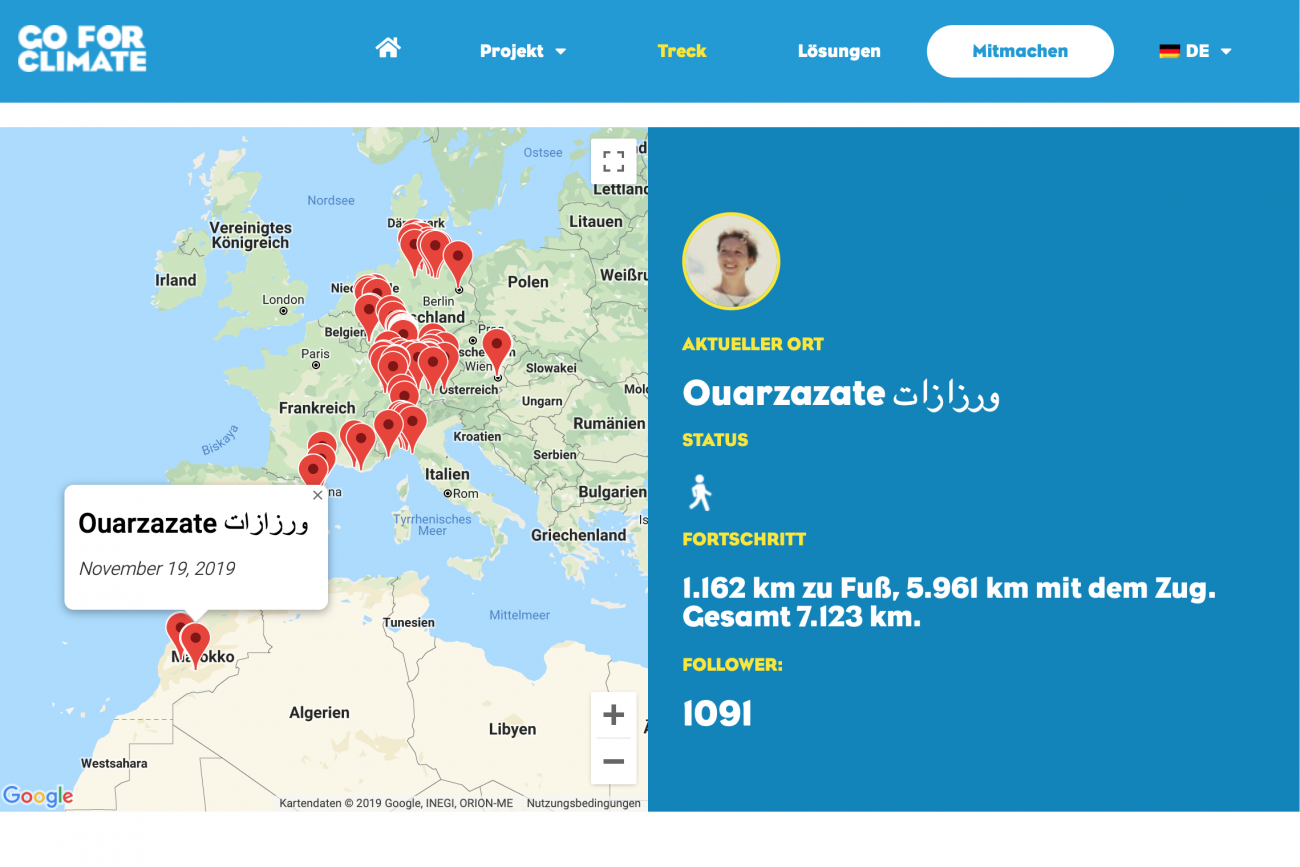This screenshot has width=1300, height=867.
Task: Toggle fullscreen map view
Action: pos(613,161)
